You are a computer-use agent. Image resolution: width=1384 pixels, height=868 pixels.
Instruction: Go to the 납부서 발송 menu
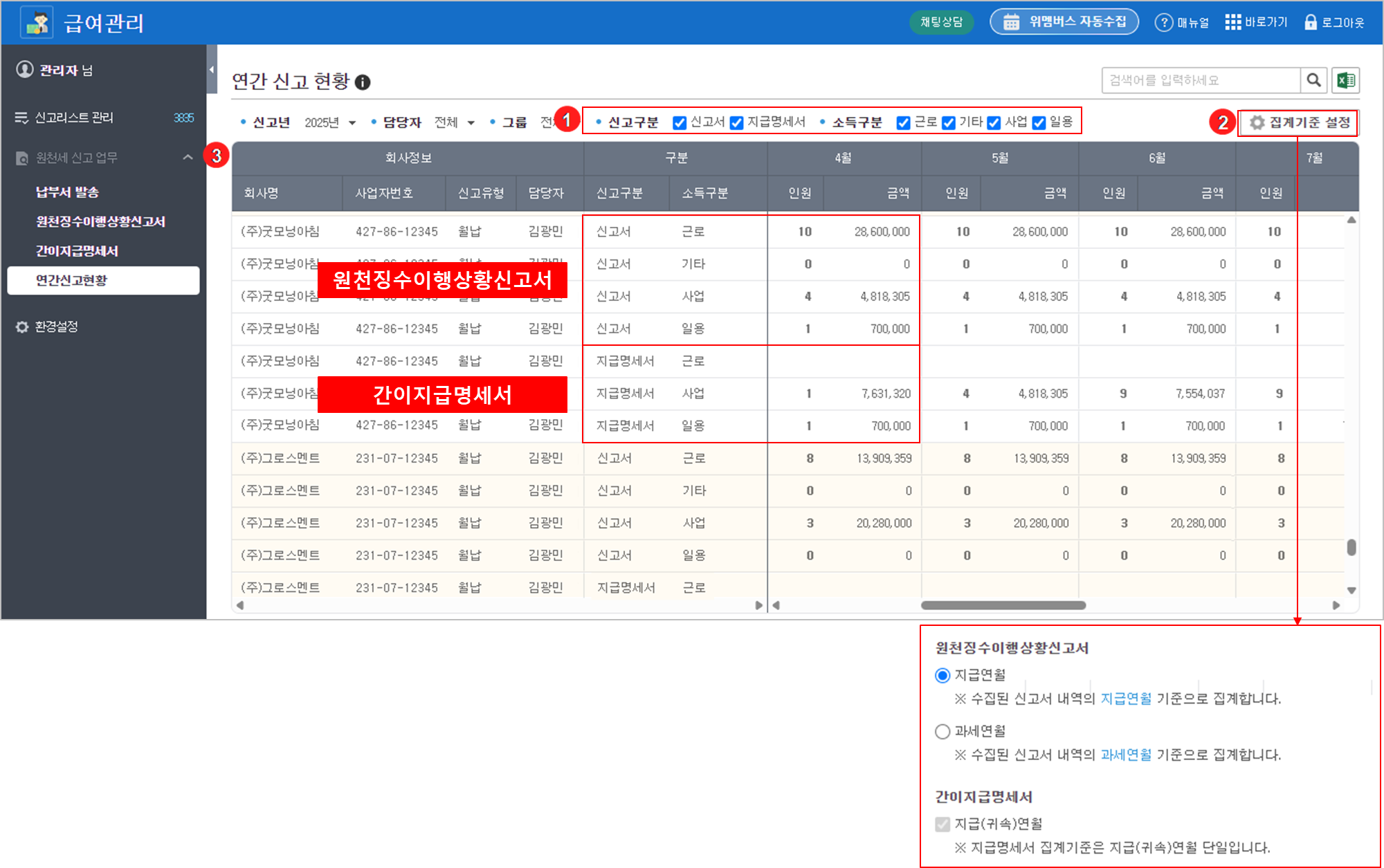(67, 192)
